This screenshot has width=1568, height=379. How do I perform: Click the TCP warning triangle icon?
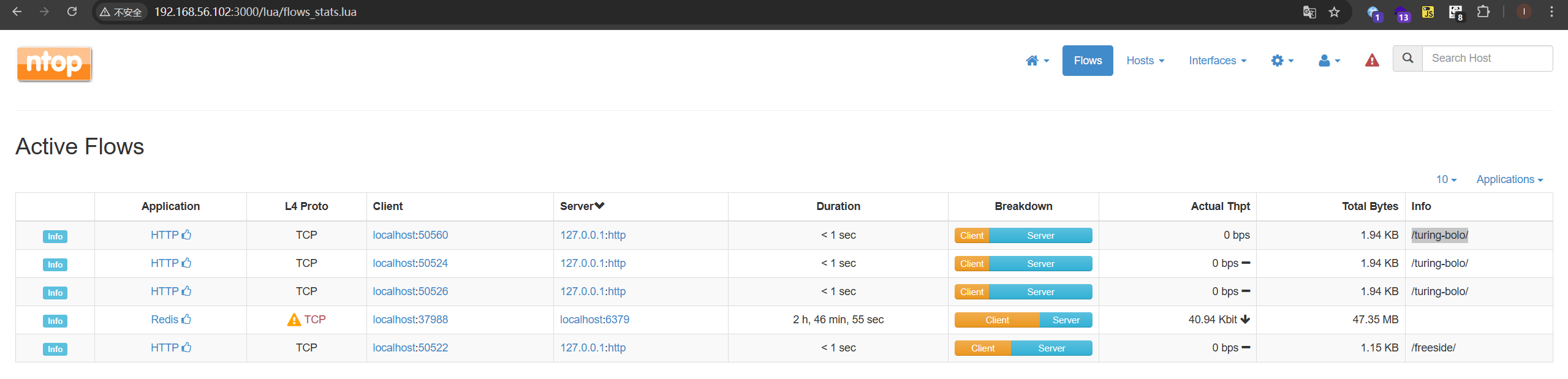tap(294, 320)
